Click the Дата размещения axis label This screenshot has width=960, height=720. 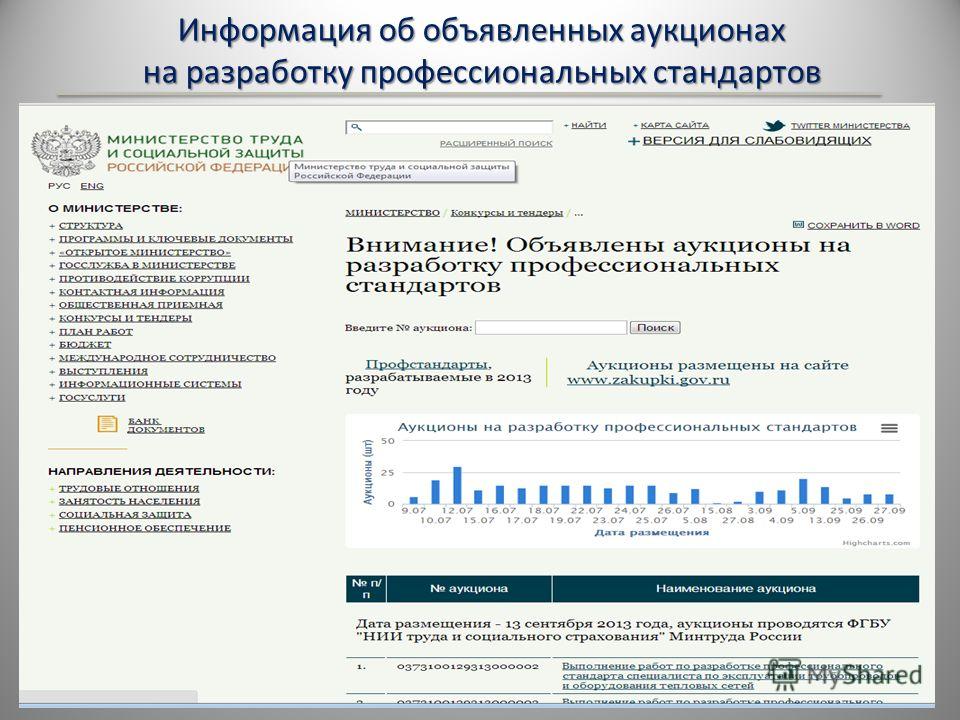651,533
